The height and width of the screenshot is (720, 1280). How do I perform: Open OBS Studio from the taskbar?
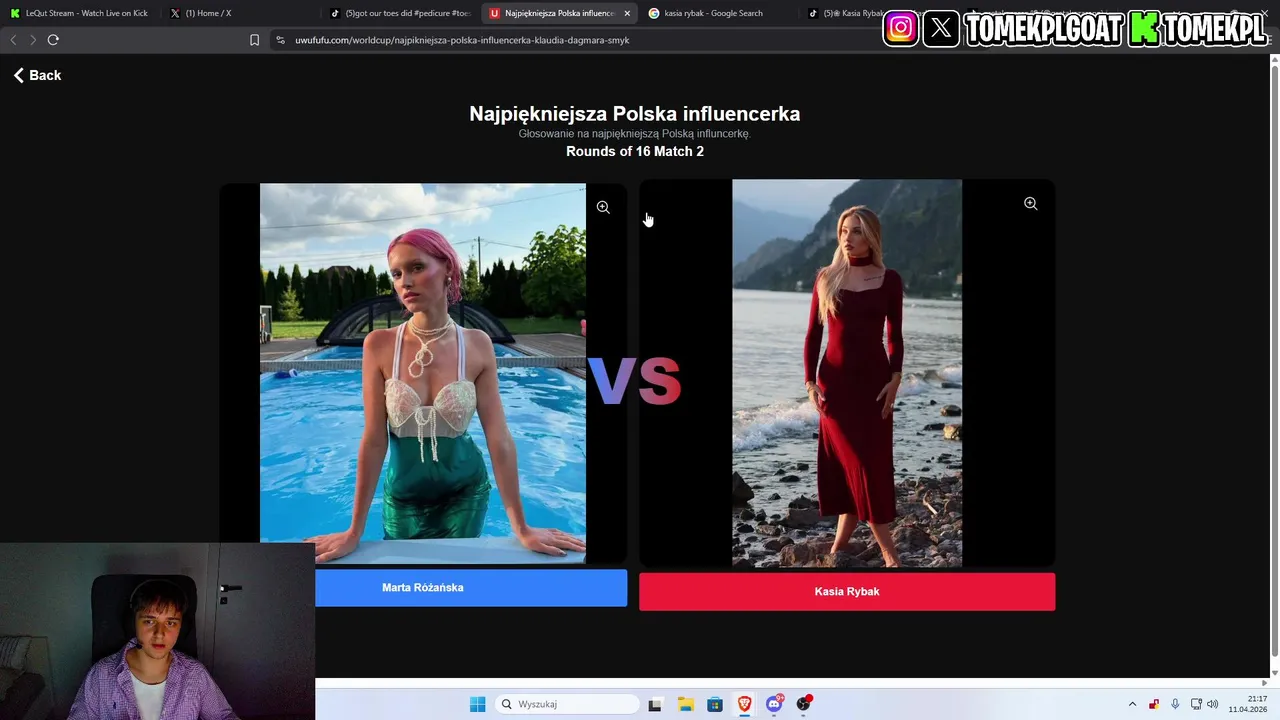tap(803, 704)
